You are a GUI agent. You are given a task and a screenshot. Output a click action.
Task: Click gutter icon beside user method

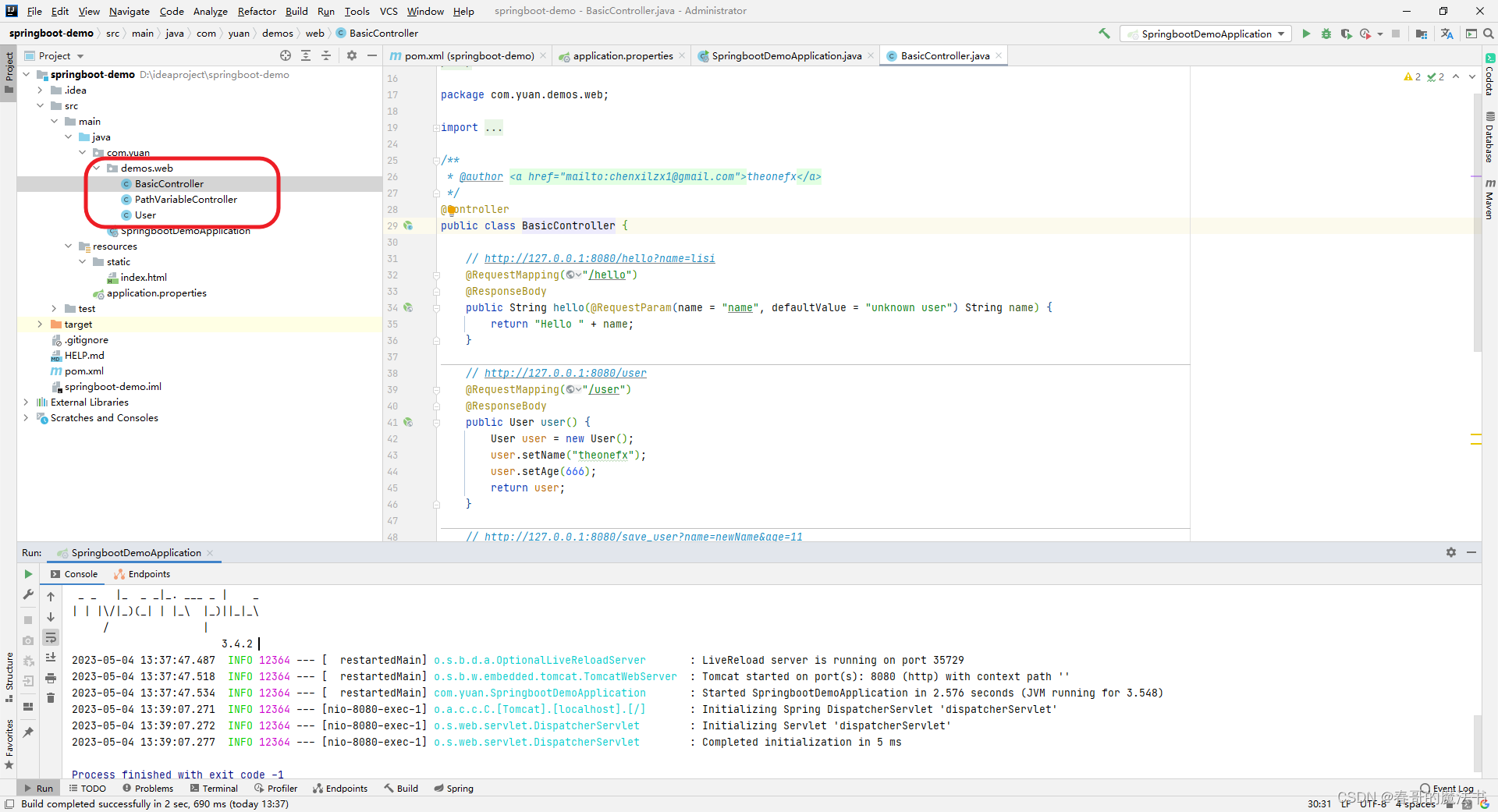[408, 422]
